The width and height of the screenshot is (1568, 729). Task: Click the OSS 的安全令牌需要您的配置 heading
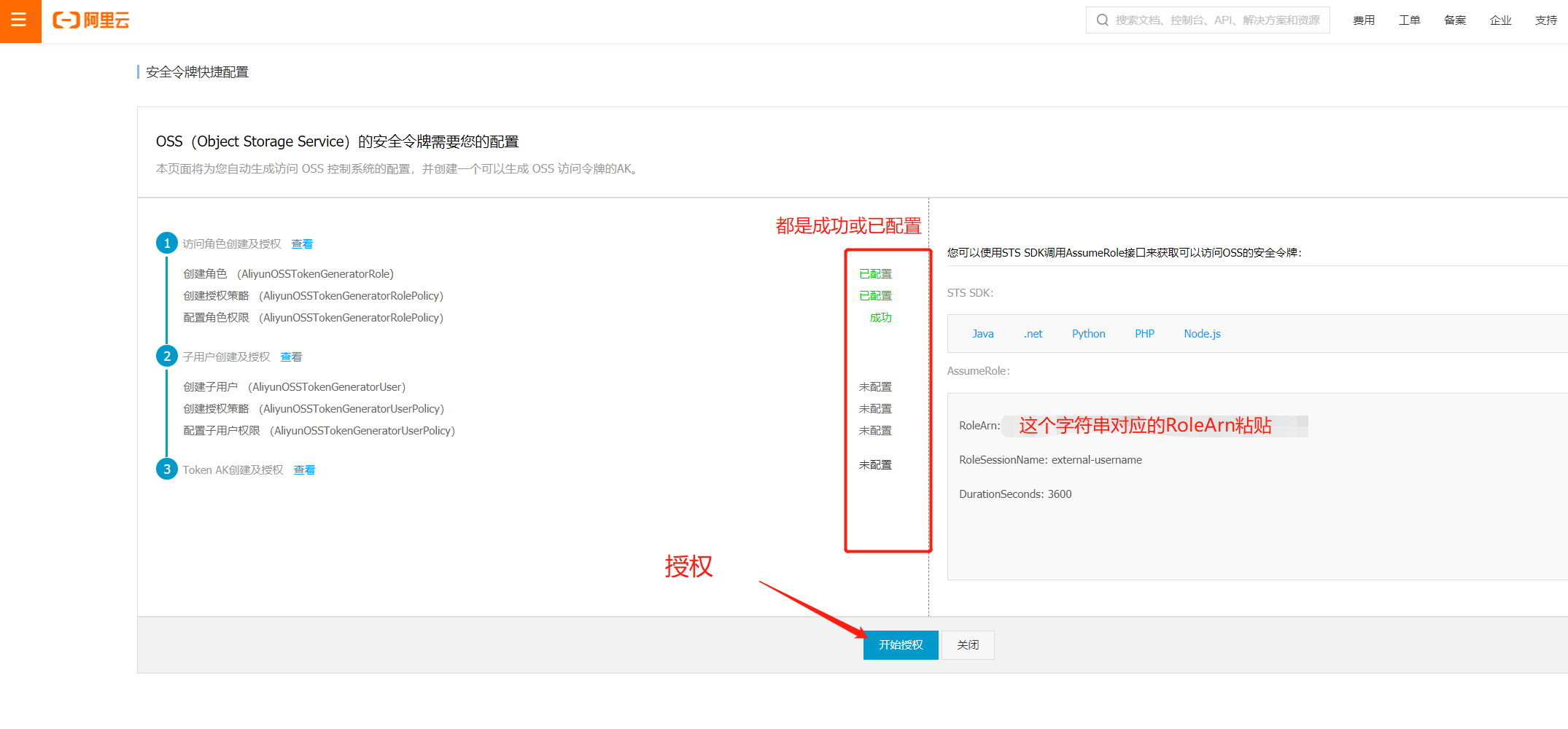[338, 141]
